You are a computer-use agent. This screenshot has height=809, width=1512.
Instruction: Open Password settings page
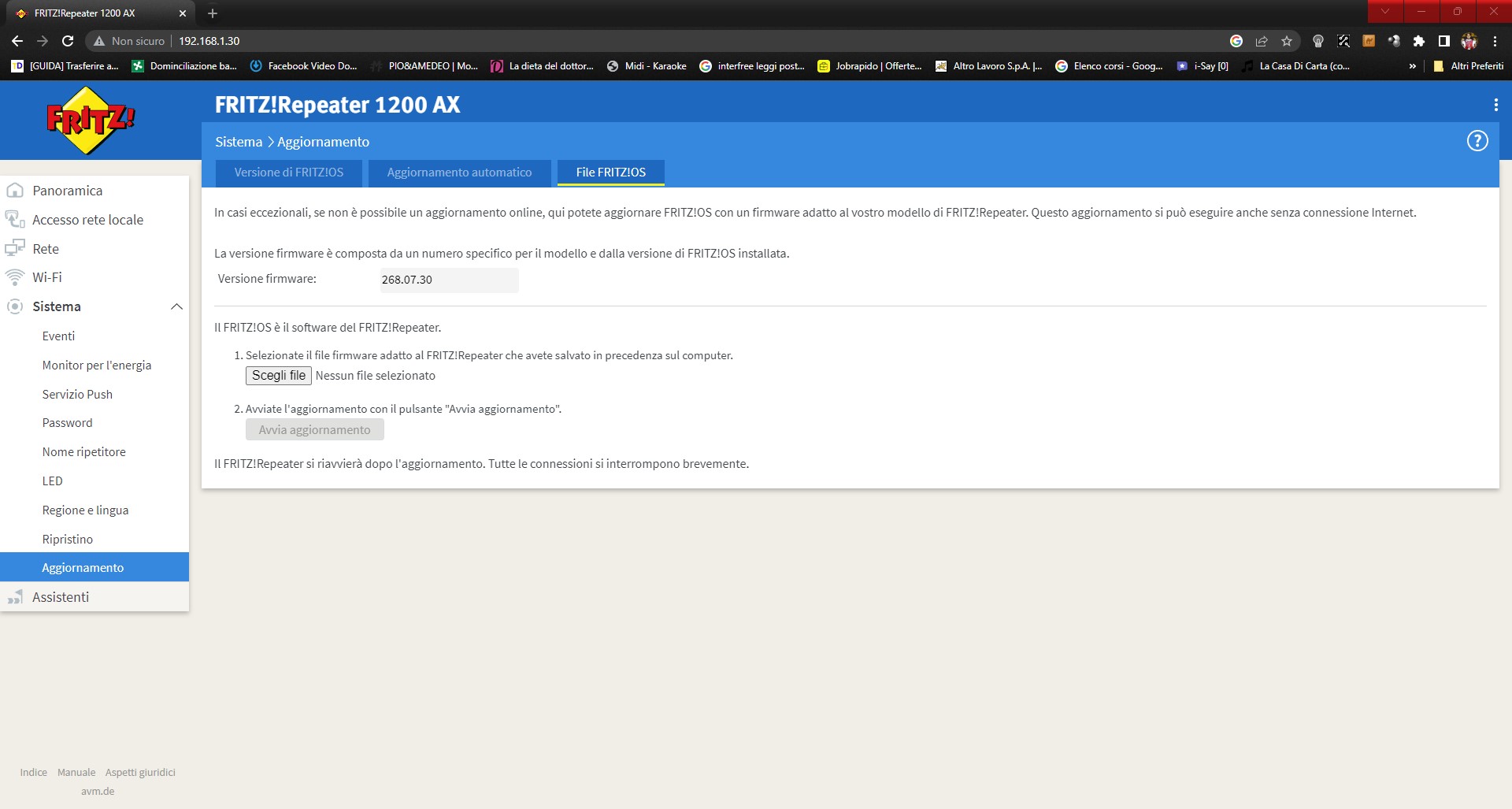(67, 423)
